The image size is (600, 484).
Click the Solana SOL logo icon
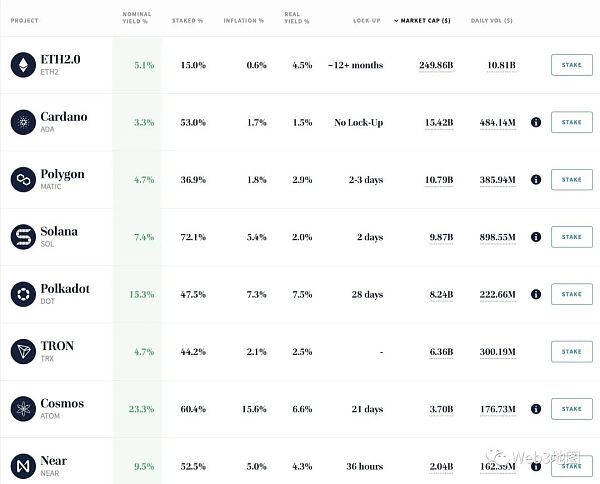click(x=21, y=237)
